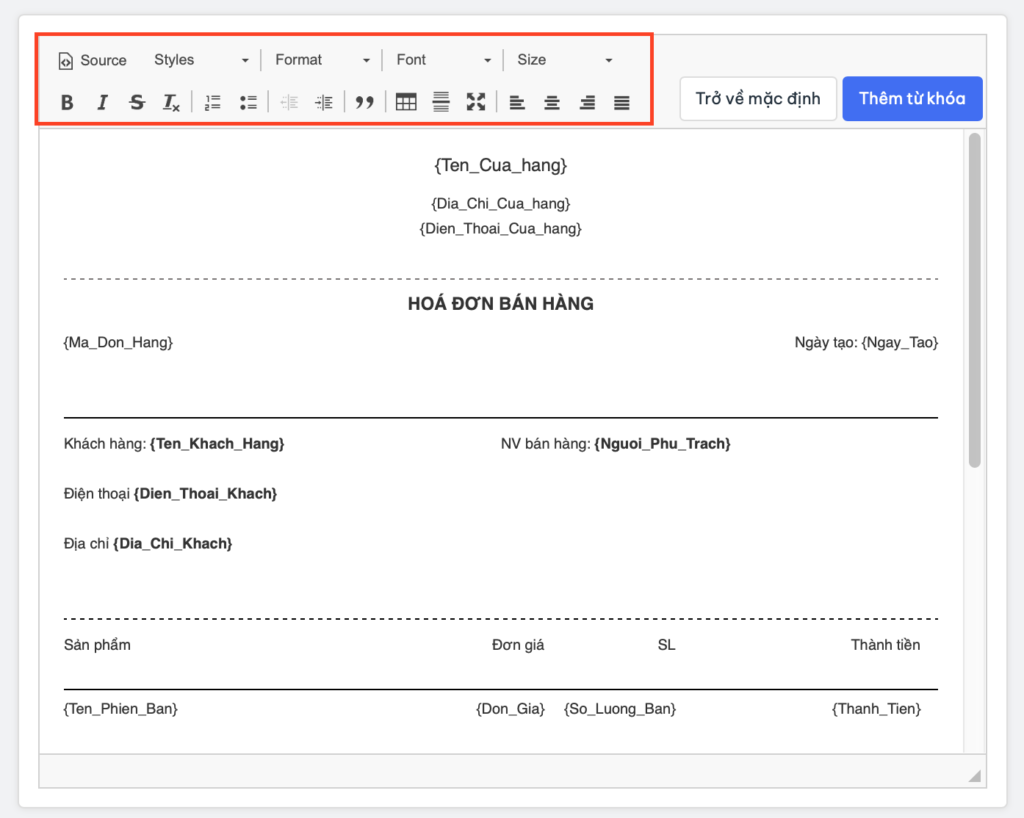Open the Font dropdown list
The image size is (1024, 818).
pos(443,60)
